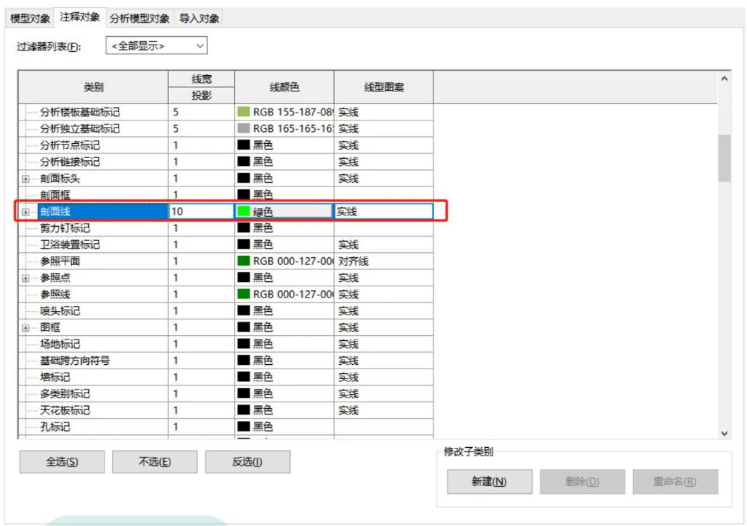Viewport: 747px width, 526px height.
Task: Click the 参照线 color swatch
Action: tap(243, 294)
